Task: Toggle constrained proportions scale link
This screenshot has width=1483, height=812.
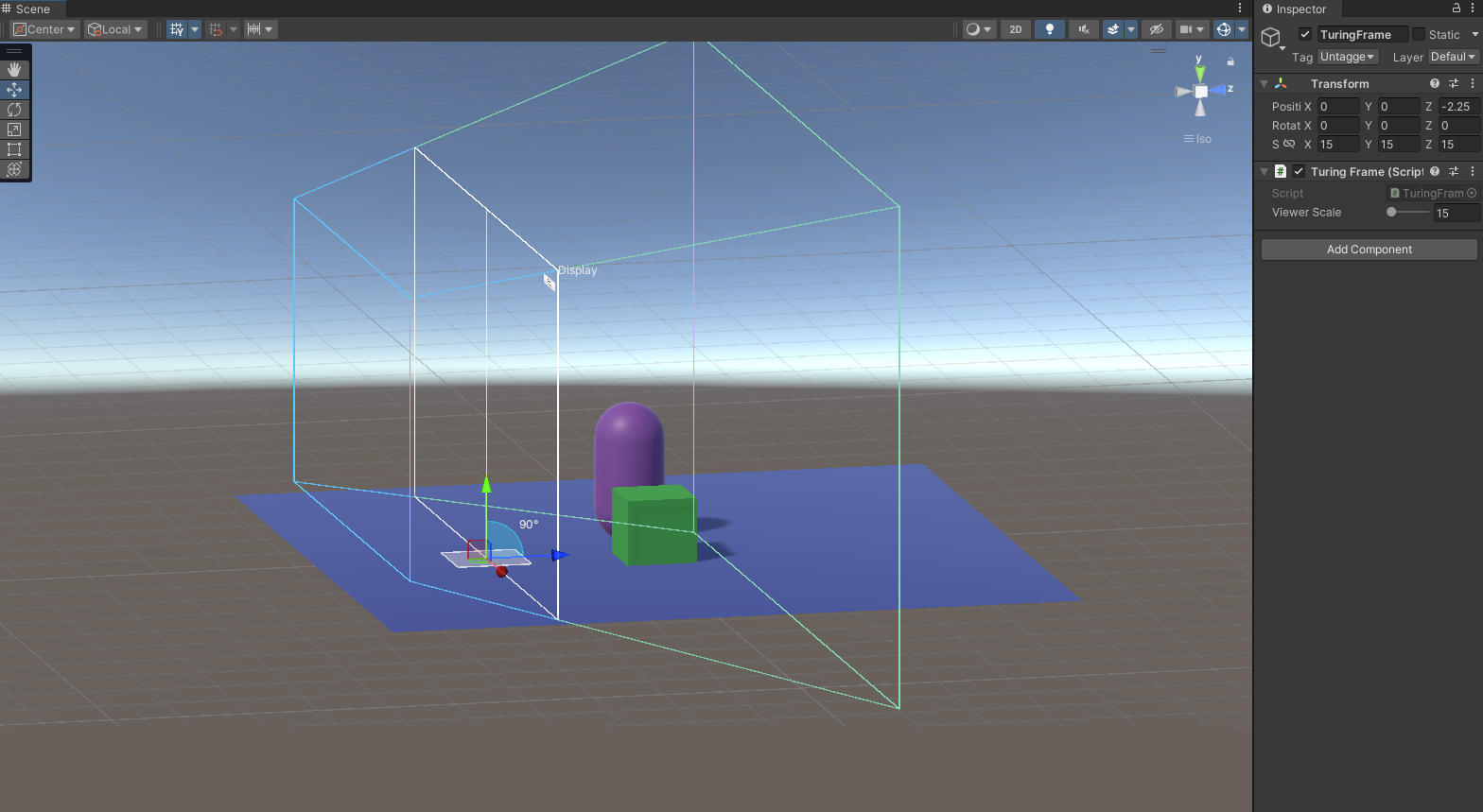Action: coord(1289,144)
